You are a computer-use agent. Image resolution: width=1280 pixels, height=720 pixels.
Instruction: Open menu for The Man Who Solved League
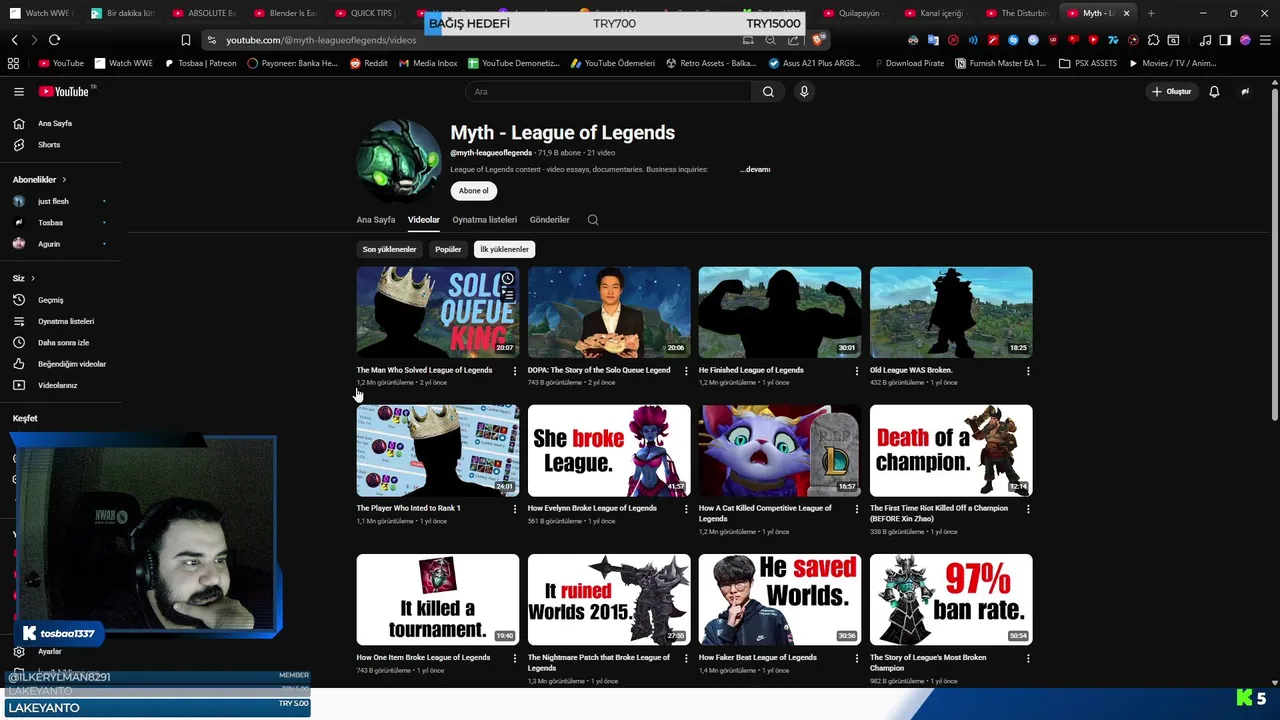click(515, 371)
